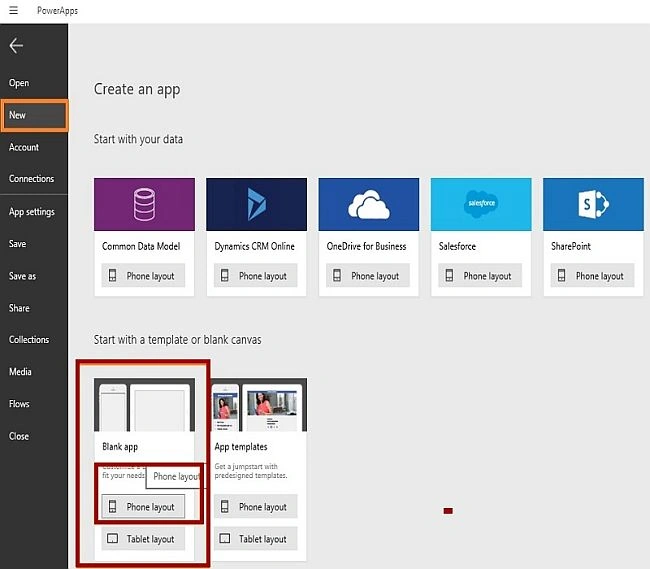Click 'Get a jumpstart with predesigned templates' text
Image resolution: width=650 pixels, height=569 pixels.
pos(250,471)
